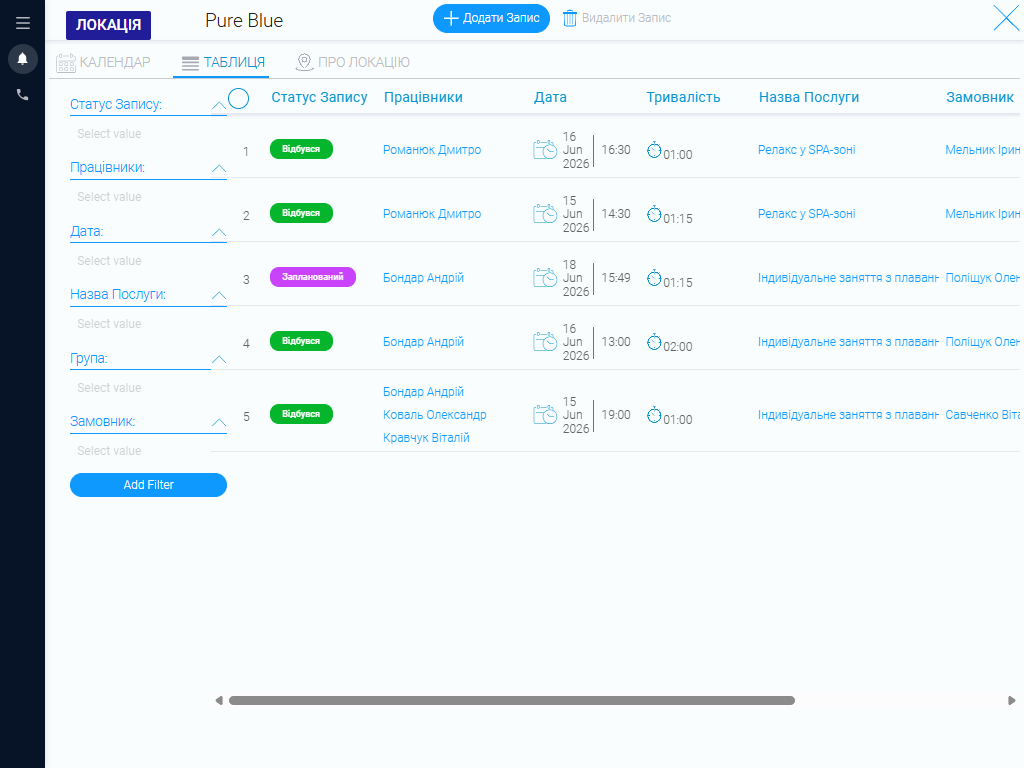Collapse the Статус Запису filter

[x=219, y=105]
